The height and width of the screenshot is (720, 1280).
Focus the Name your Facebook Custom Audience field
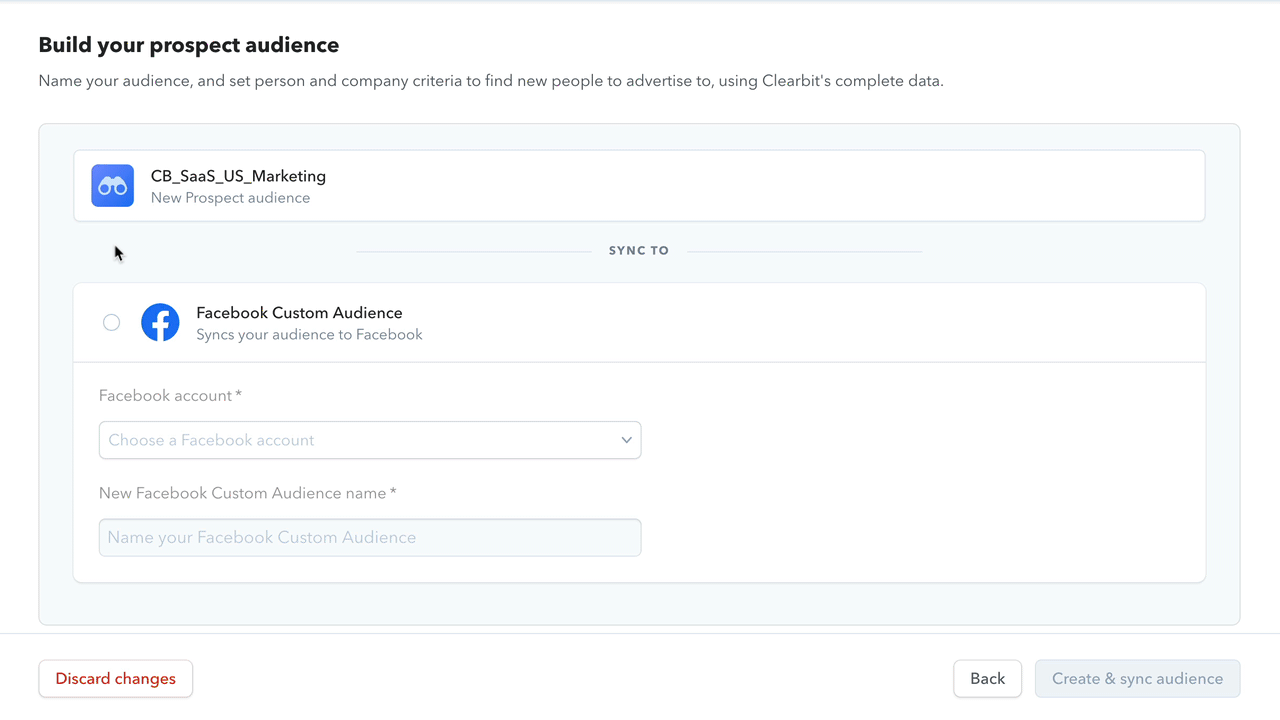pos(370,538)
